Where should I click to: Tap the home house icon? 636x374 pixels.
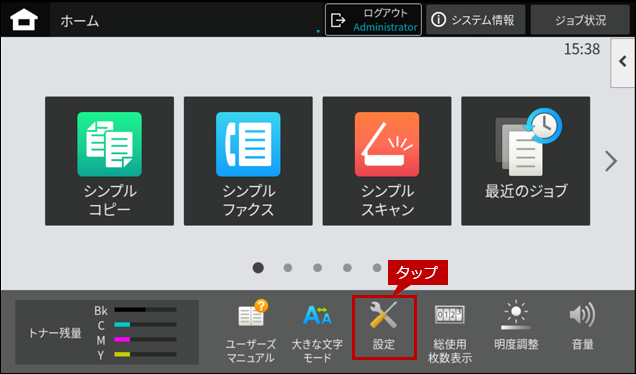(24, 20)
